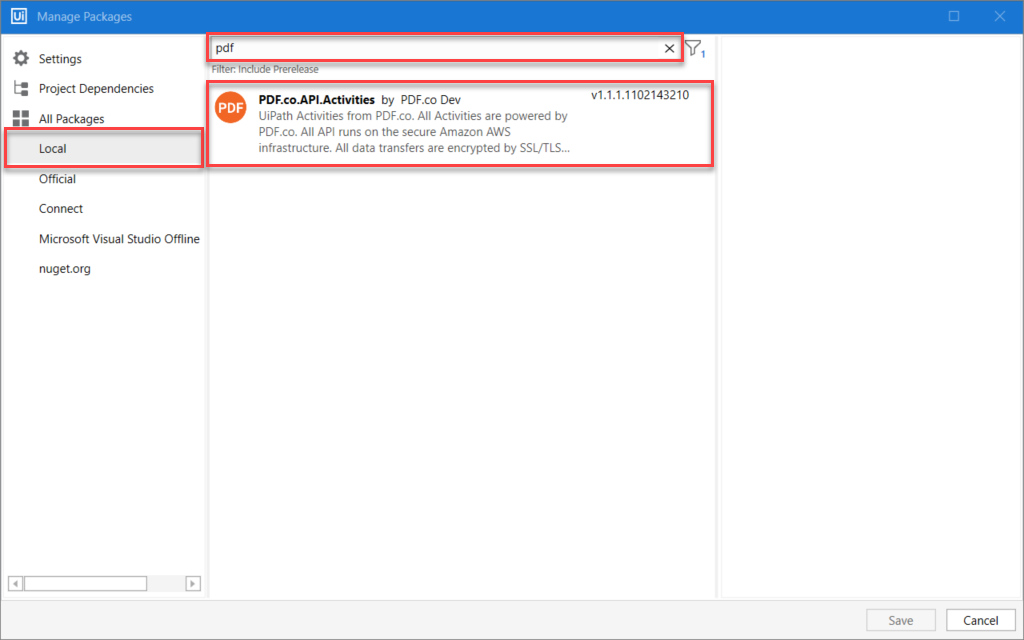Click the sidebar horizontal scrollbar thumb
This screenshot has height=640, width=1024.
click(x=86, y=583)
